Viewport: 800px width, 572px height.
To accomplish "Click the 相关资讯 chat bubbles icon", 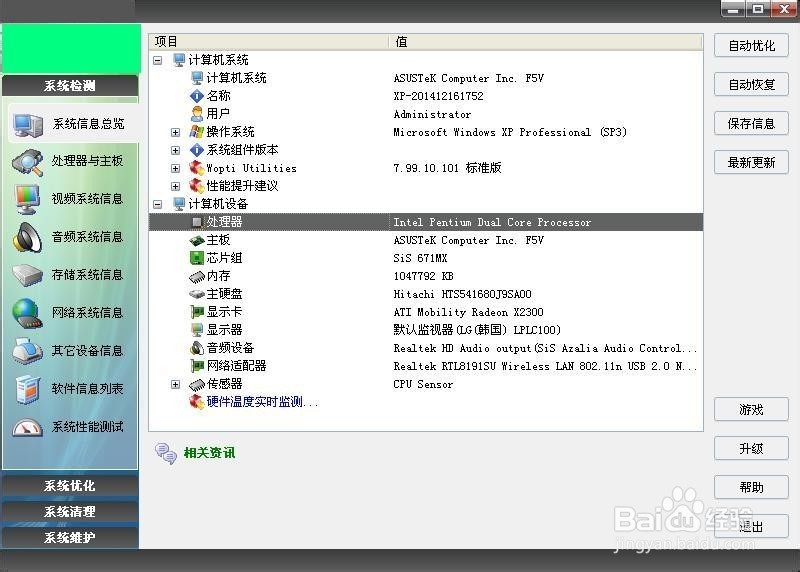I will tap(166, 453).
